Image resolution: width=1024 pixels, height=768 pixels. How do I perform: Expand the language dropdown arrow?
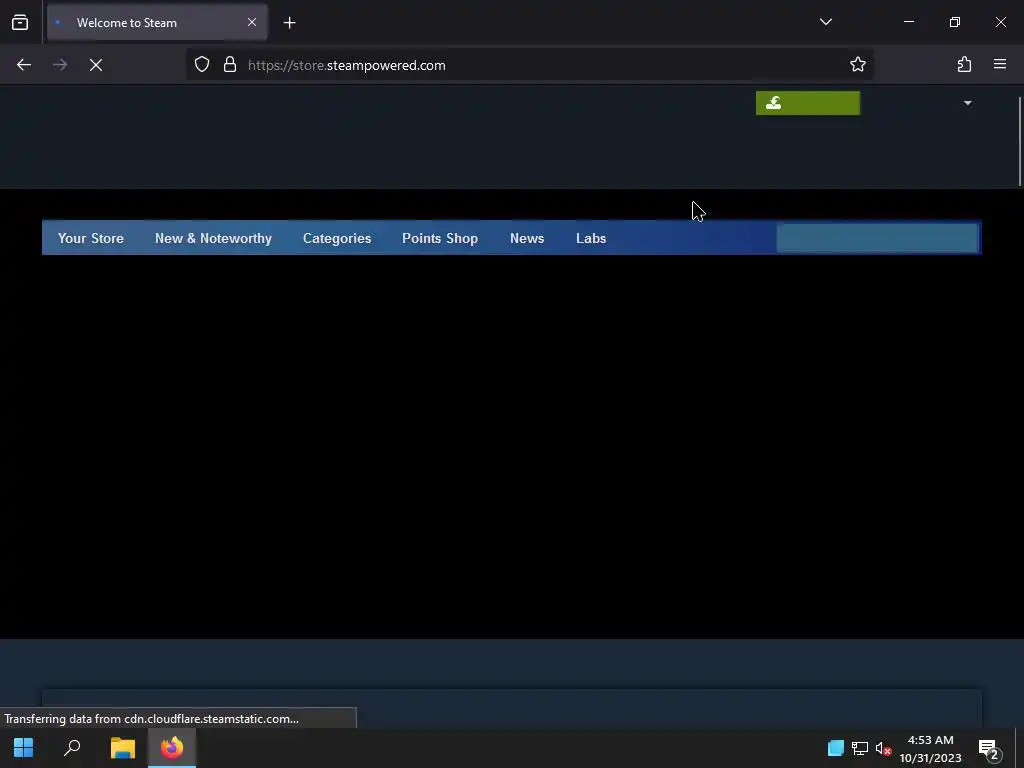967,103
